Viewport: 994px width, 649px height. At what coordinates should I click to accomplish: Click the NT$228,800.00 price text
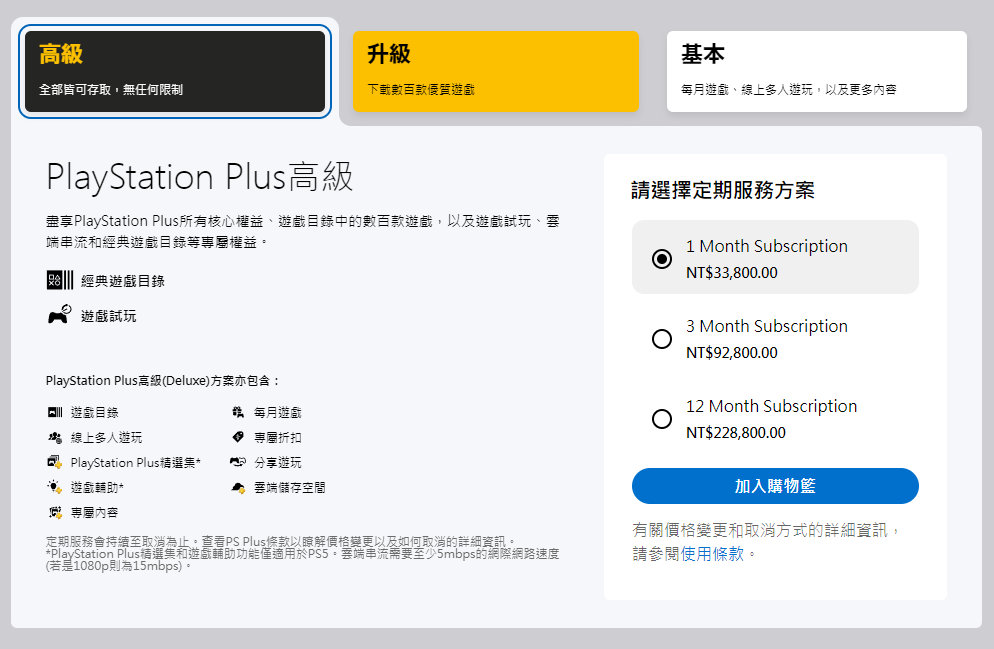(x=736, y=432)
